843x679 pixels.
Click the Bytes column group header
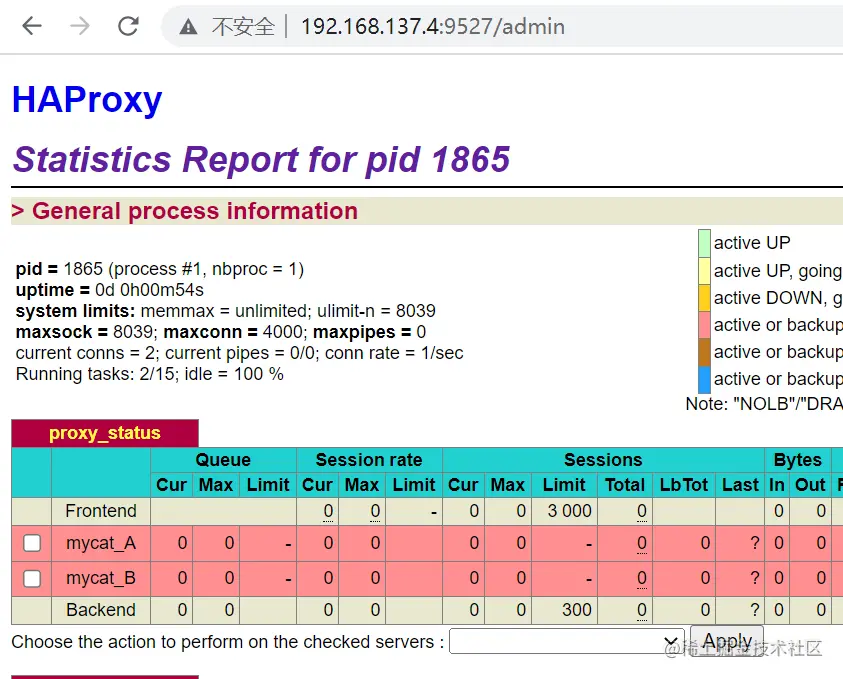click(798, 460)
